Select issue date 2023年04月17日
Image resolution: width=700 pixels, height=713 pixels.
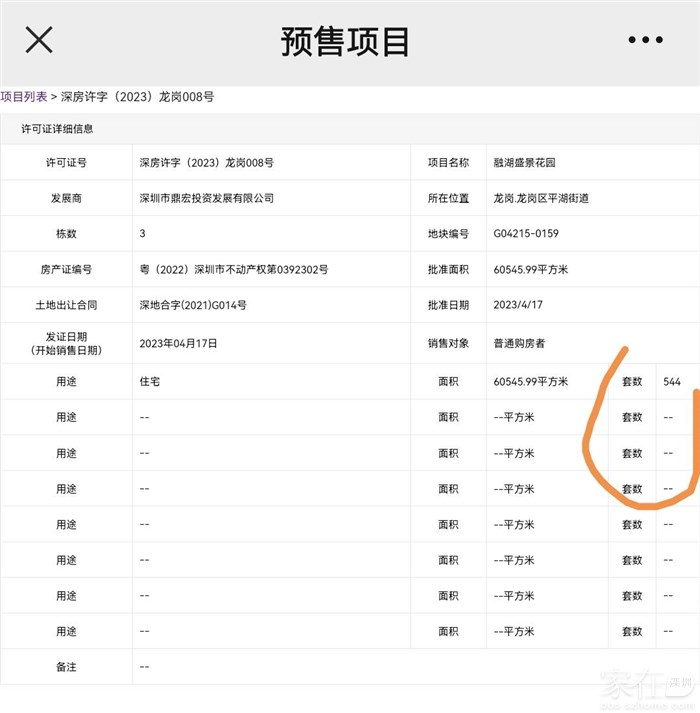coord(178,343)
